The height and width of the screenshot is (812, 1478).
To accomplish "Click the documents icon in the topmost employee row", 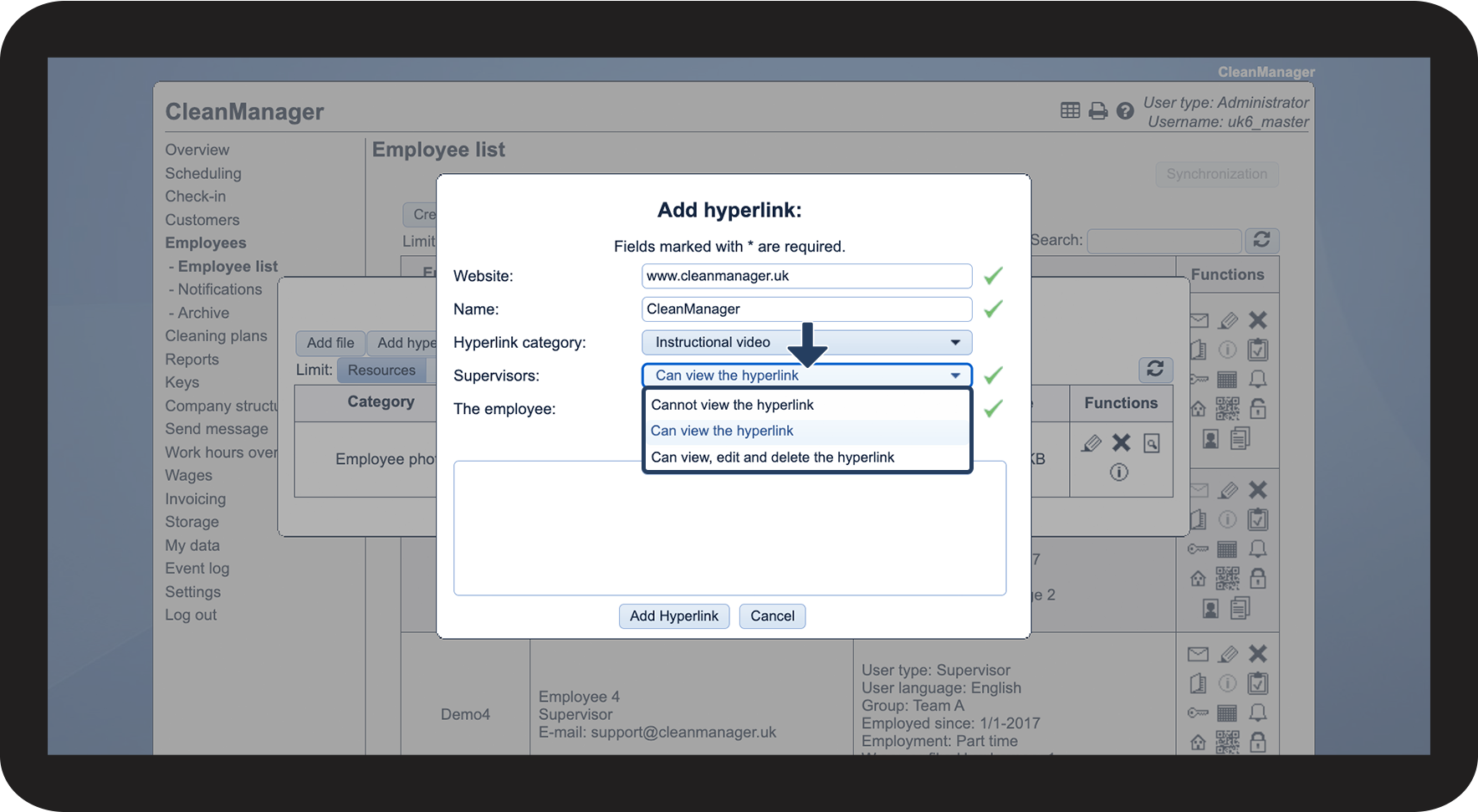I will tap(1240, 439).
